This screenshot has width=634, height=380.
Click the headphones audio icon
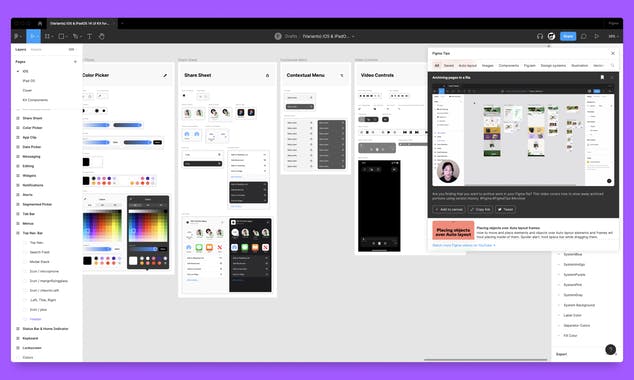539,36
